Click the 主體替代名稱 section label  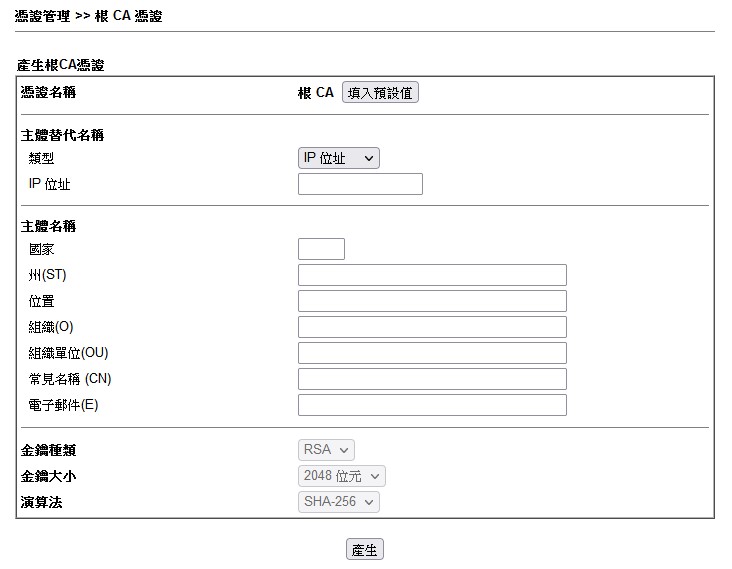[x=62, y=135]
